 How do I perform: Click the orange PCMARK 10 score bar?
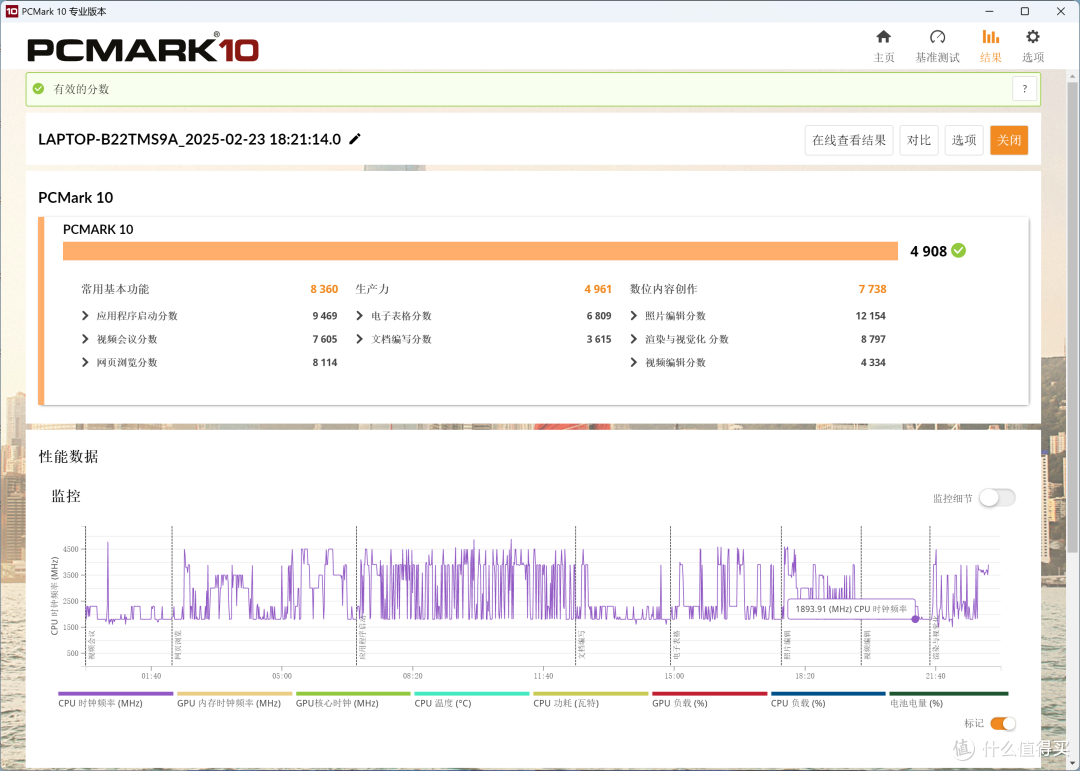click(480, 251)
